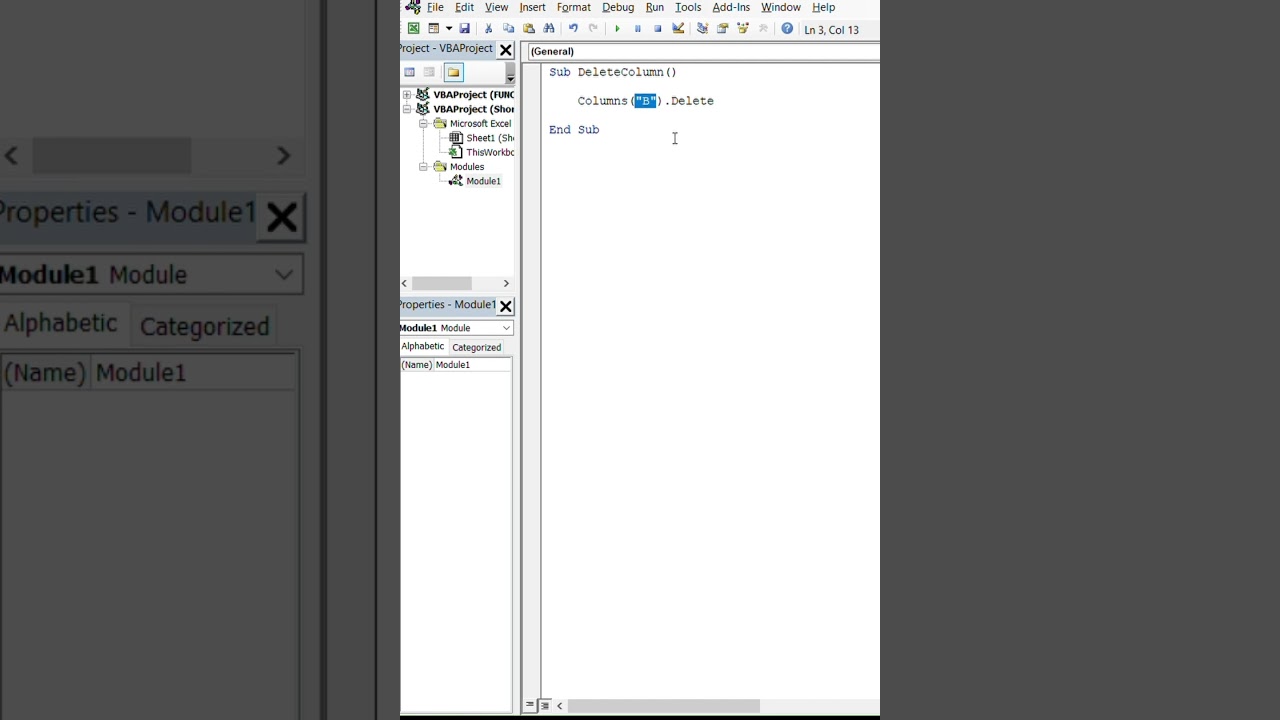Click the code window horizontal scrollbar thumb
This screenshot has height=720, width=1280.
coord(664,706)
